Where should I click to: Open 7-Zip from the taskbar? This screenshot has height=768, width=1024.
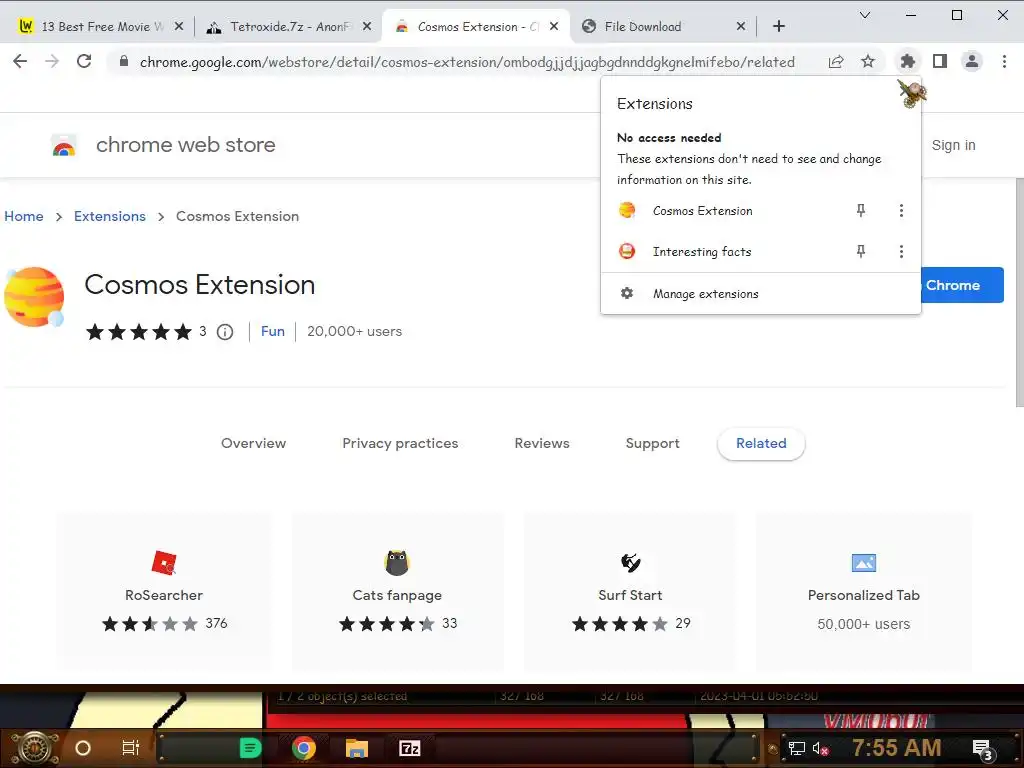[409, 748]
